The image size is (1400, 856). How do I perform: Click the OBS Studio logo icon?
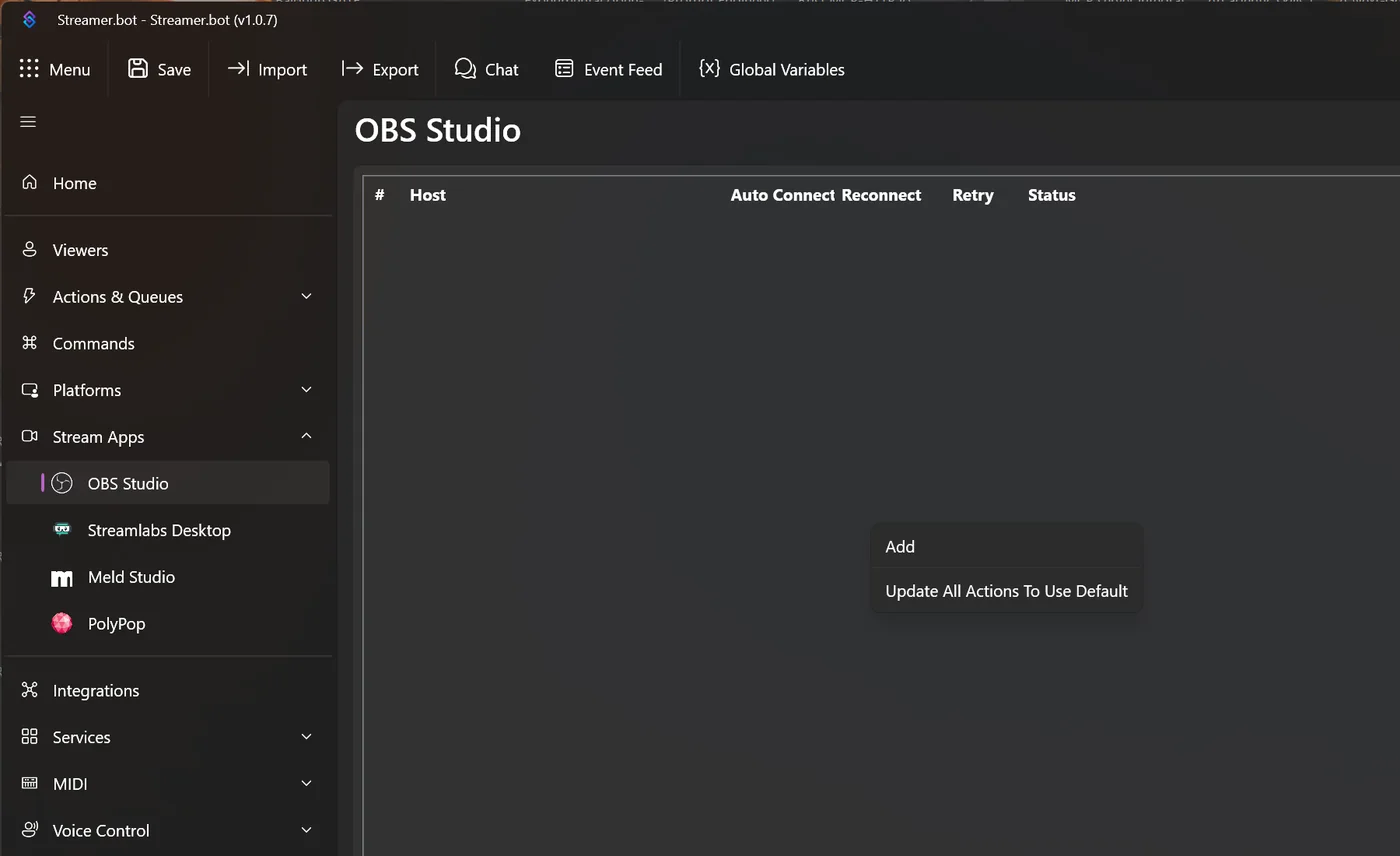(62, 483)
